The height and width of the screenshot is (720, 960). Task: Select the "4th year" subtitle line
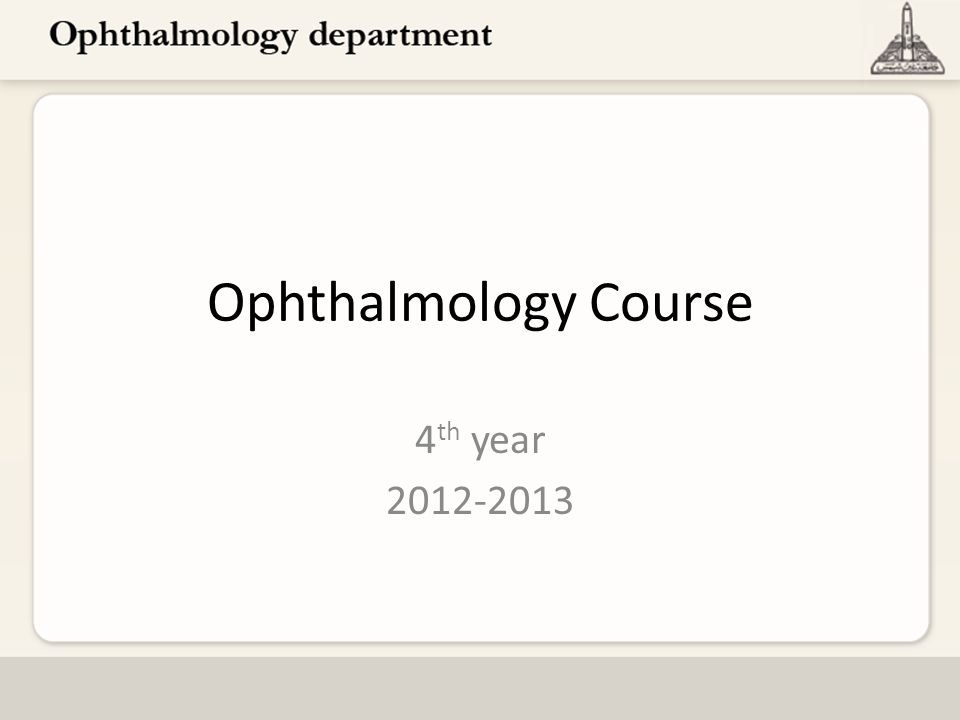point(480,440)
